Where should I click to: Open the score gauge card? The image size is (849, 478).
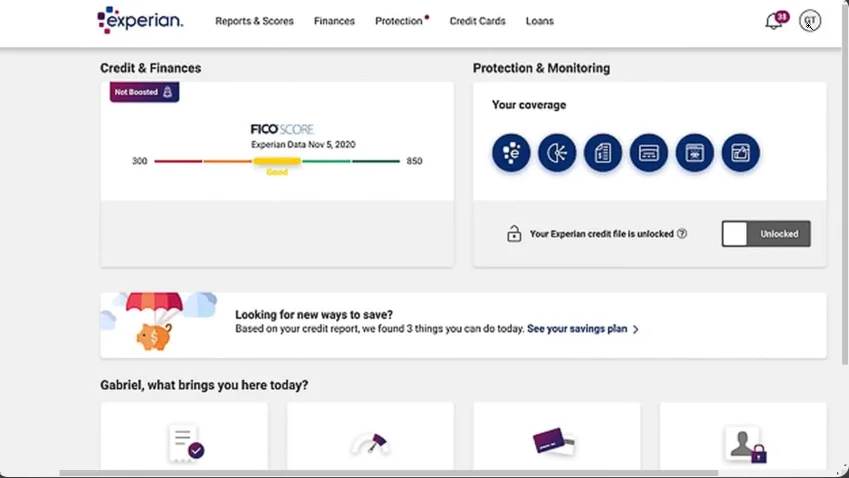click(370, 436)
